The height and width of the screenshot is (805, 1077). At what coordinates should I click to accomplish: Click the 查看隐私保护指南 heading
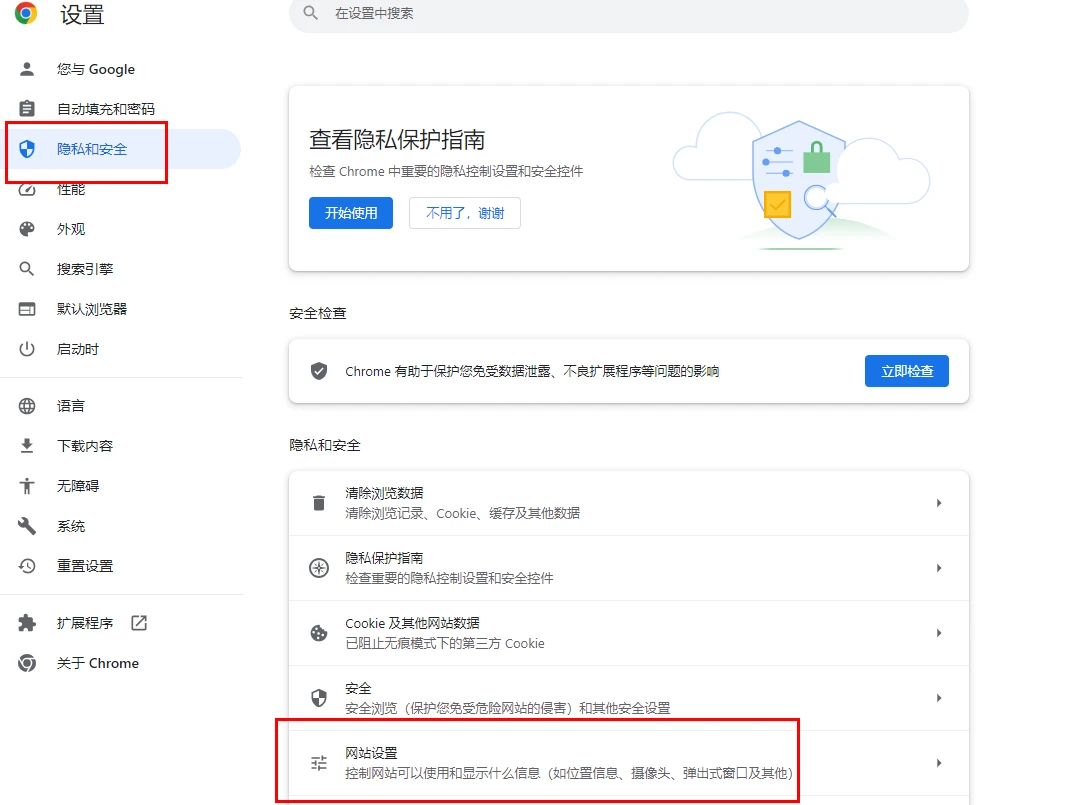(397, 139)
